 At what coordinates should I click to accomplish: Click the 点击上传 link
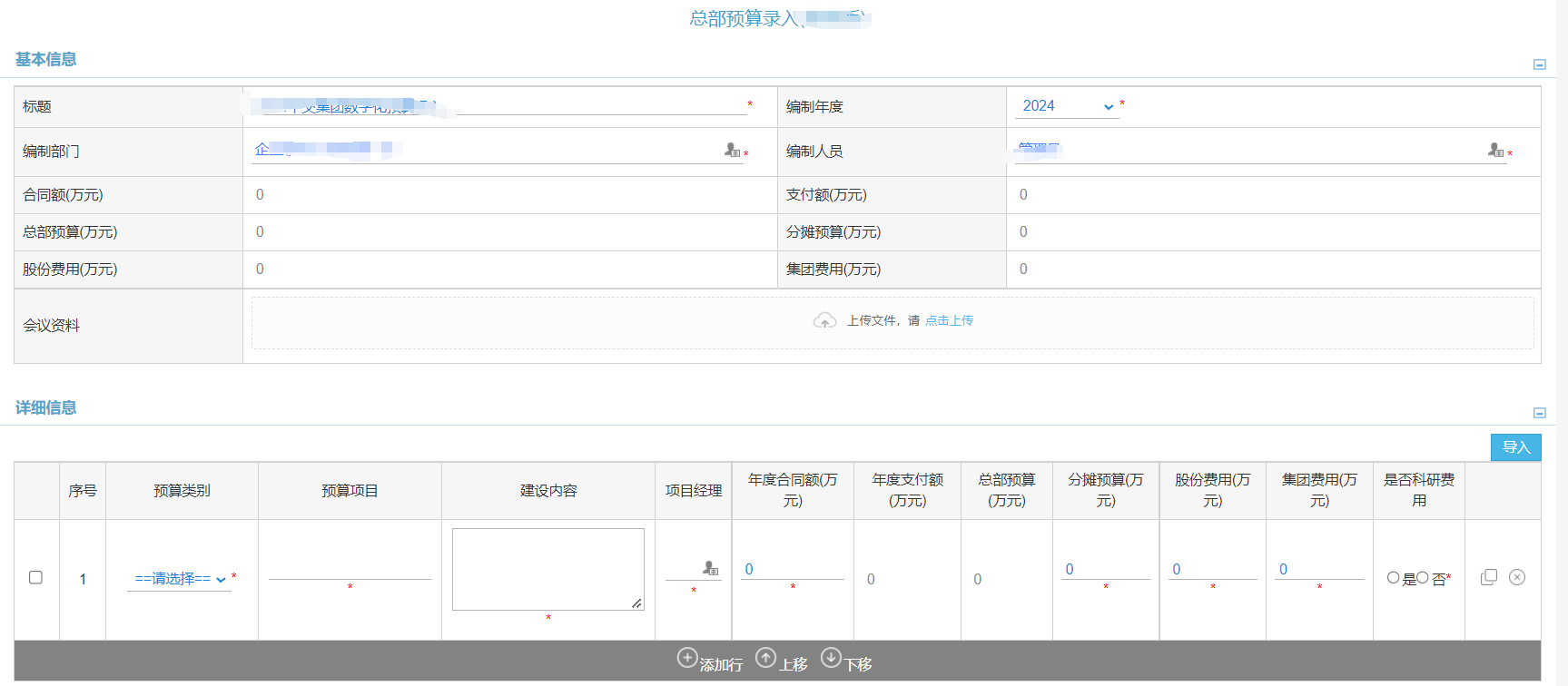pyautogui.click(x=949, y=320)
